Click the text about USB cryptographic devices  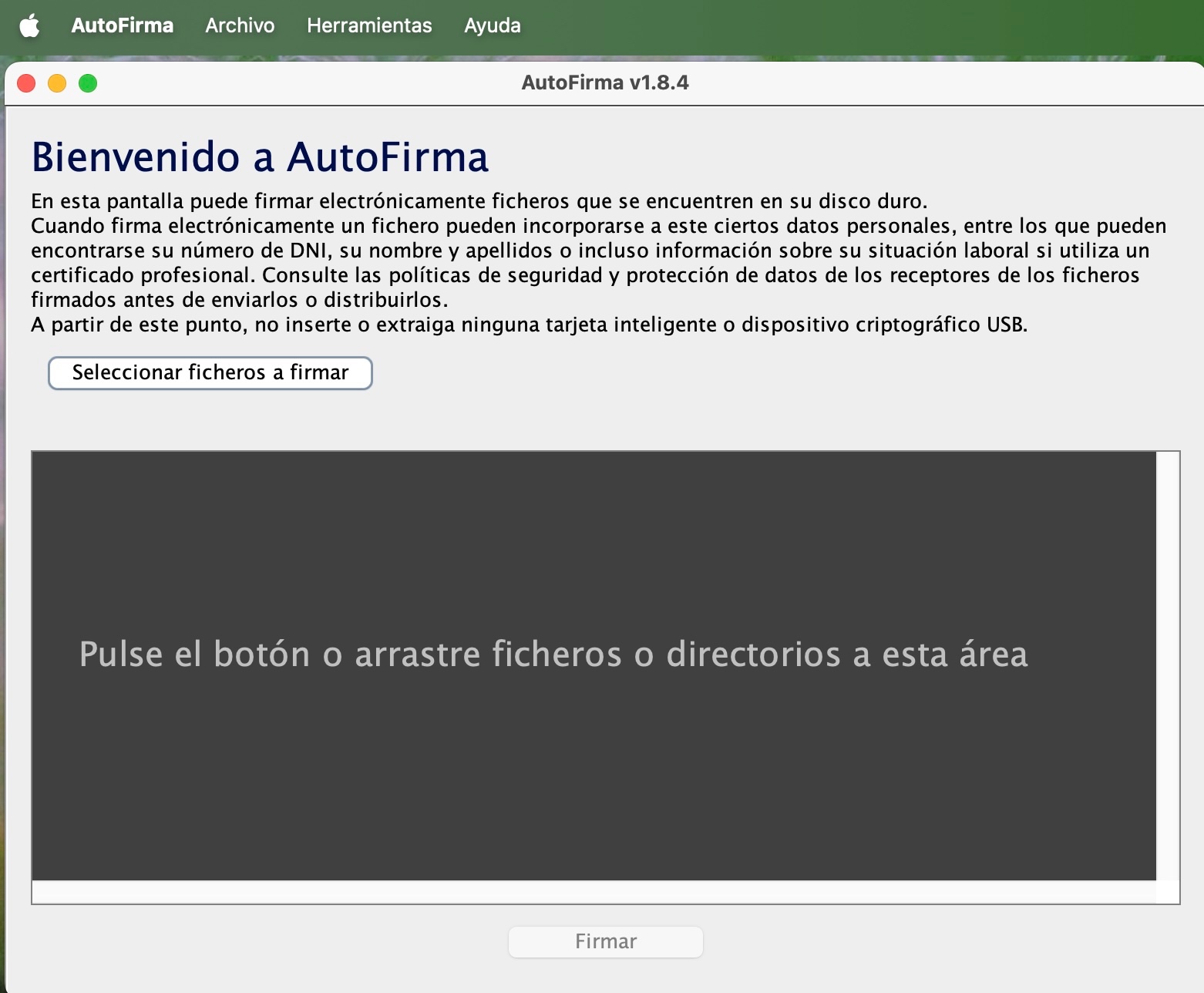[x=529, y=325]
